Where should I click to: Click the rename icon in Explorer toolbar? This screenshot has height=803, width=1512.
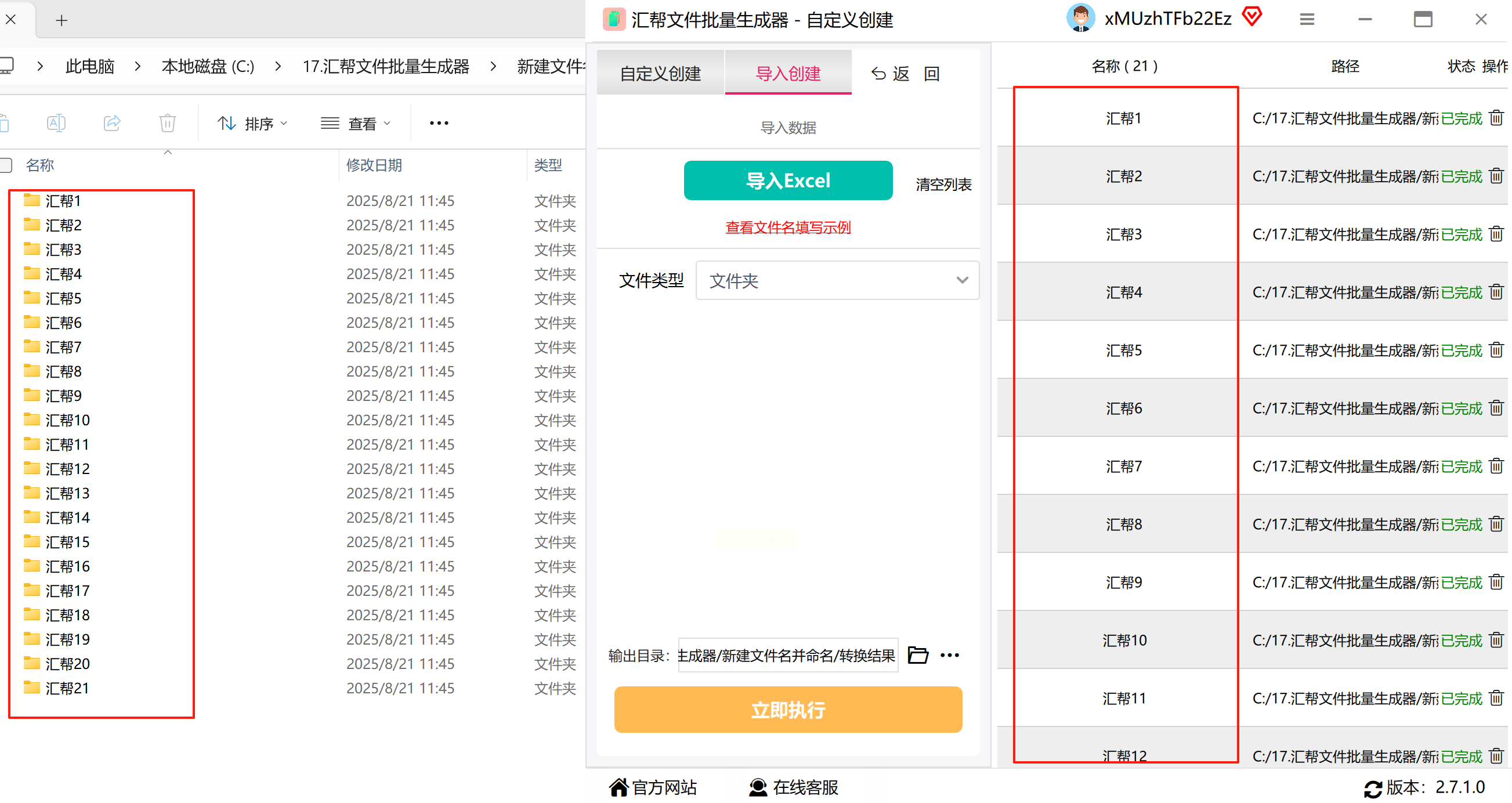click(x=56, y=123)
